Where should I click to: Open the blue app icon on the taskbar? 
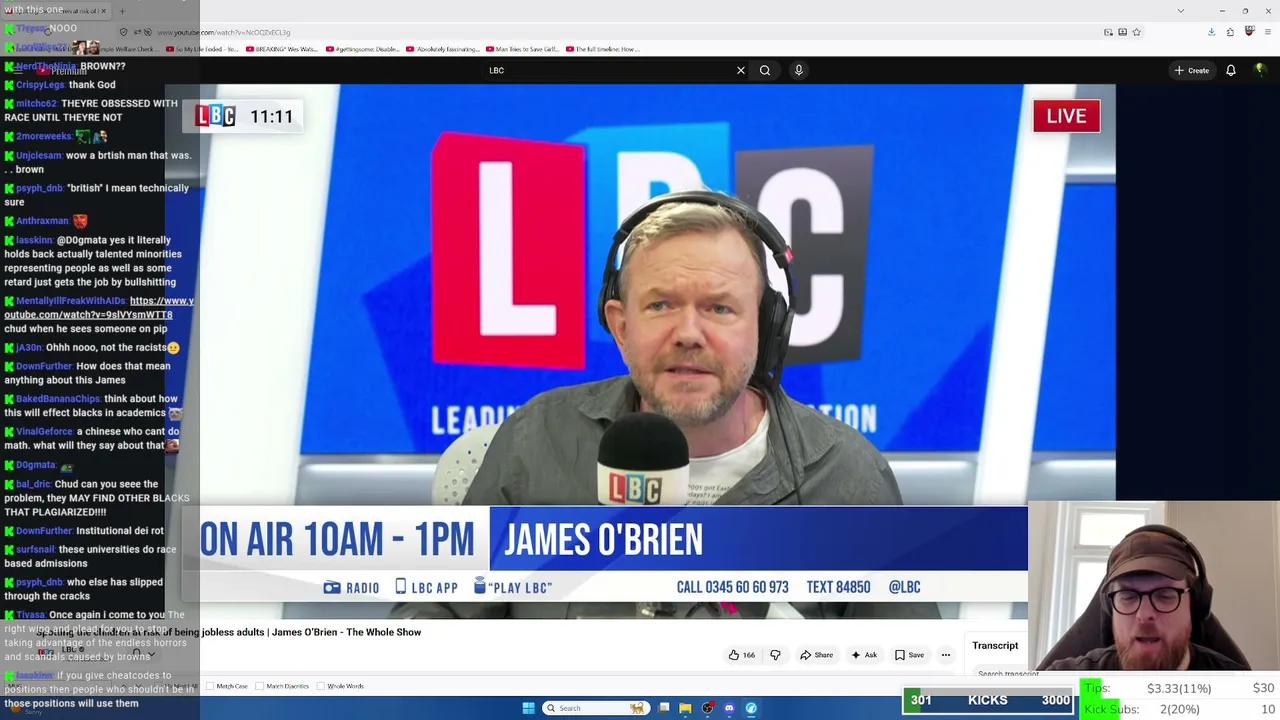(x=751, y=708)
